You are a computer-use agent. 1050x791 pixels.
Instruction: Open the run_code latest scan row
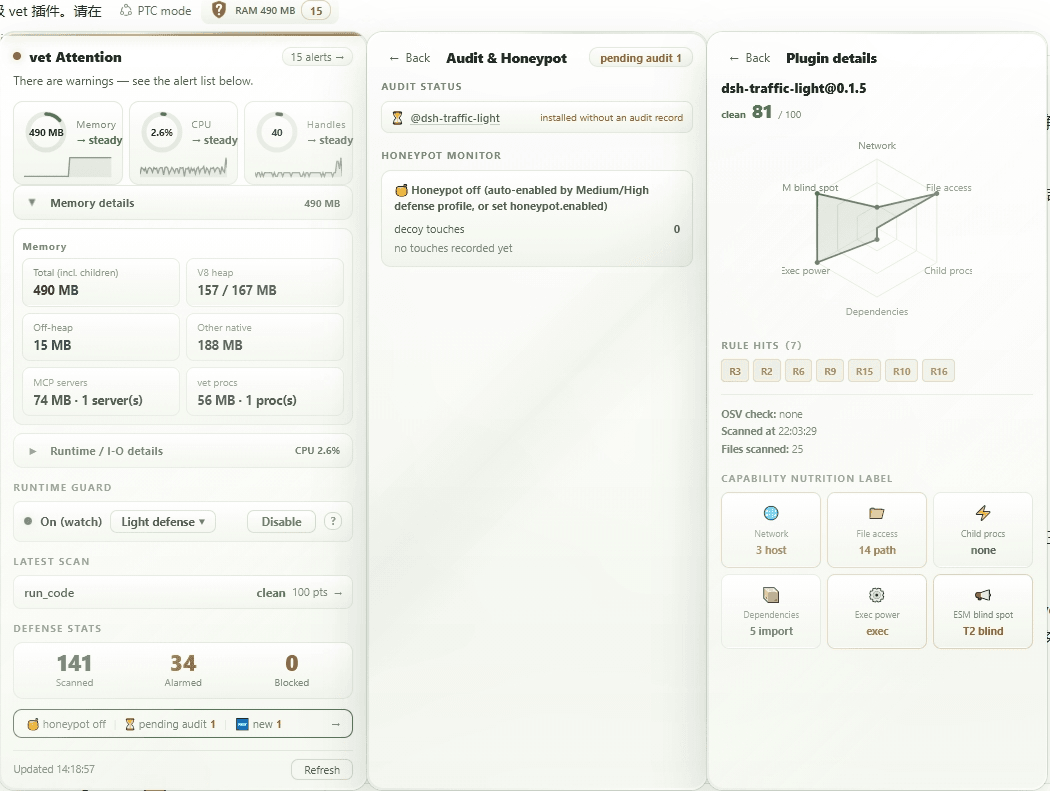(183, 593)
